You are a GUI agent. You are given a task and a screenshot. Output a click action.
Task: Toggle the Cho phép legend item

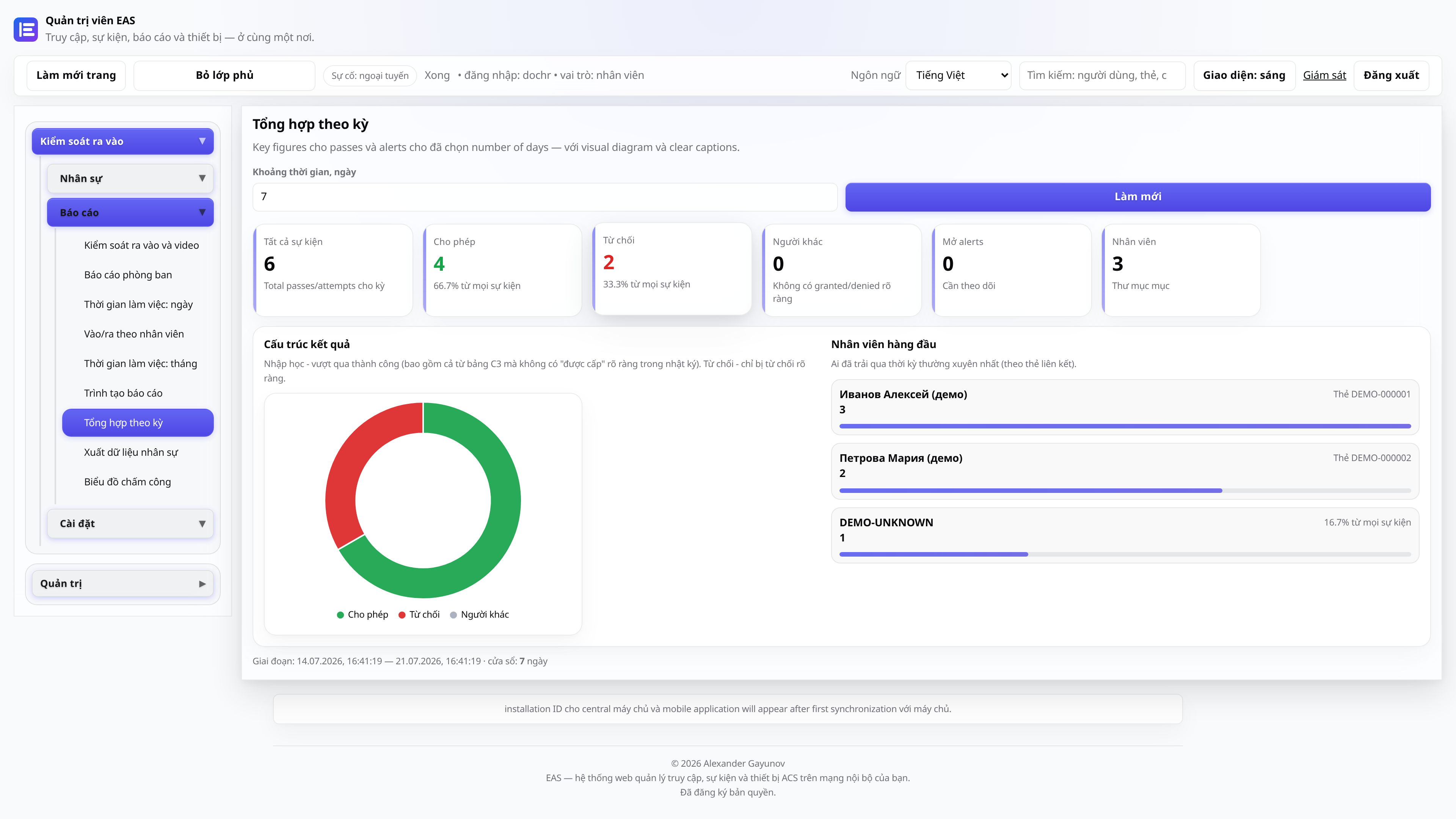tap(362, 614)
